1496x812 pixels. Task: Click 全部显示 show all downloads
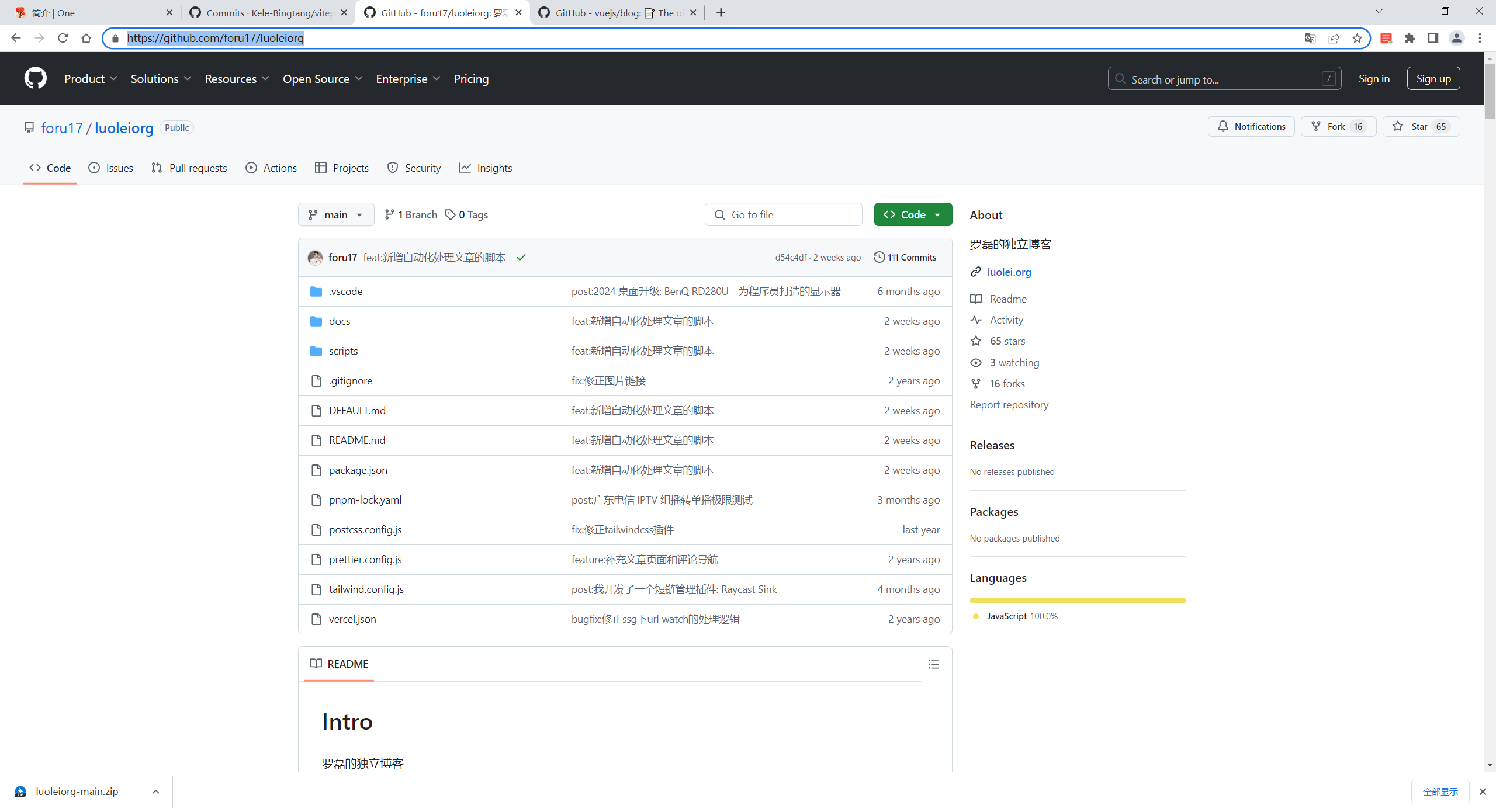1440,792
